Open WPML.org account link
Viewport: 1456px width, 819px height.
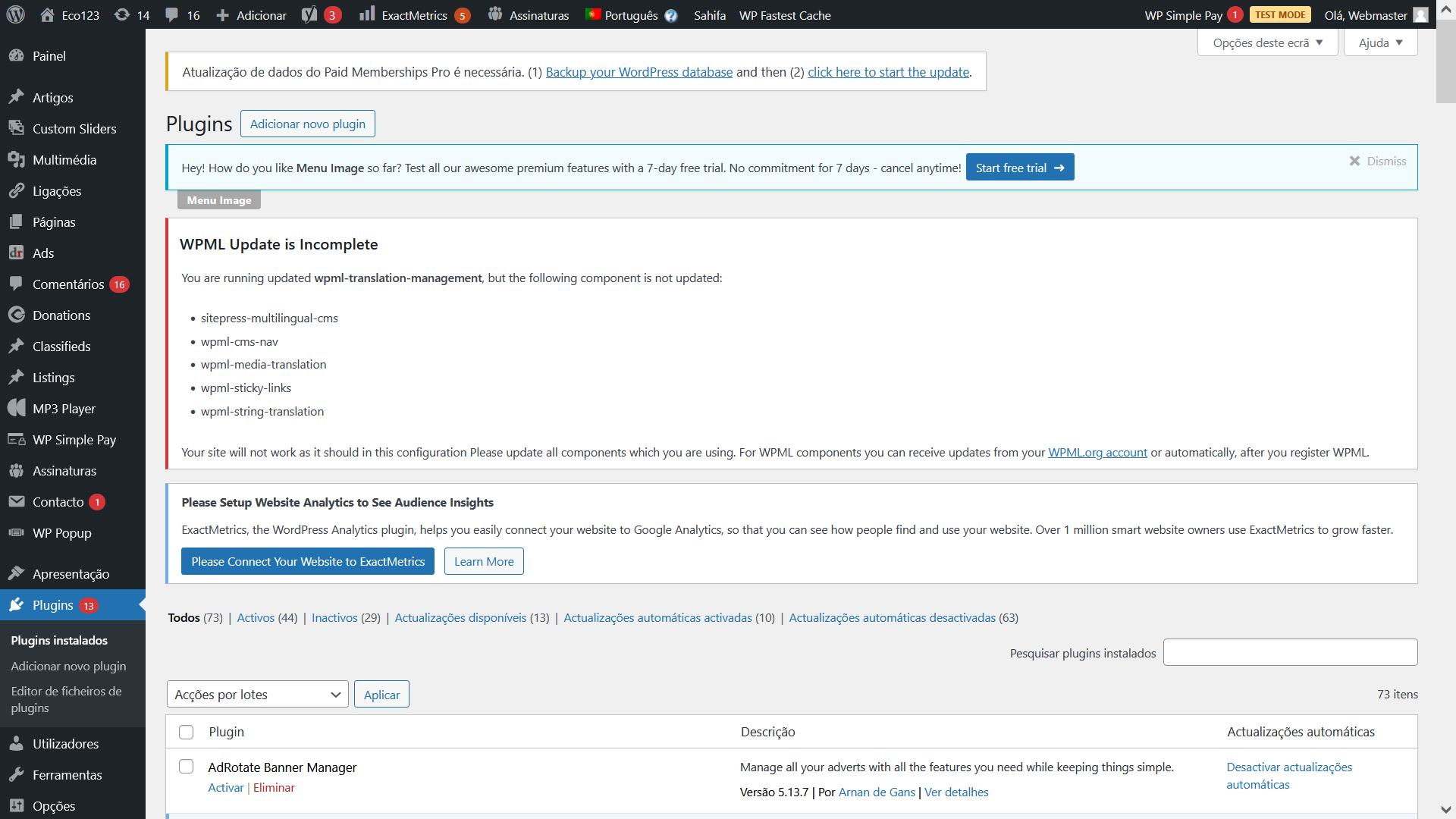coord(1097,452)
